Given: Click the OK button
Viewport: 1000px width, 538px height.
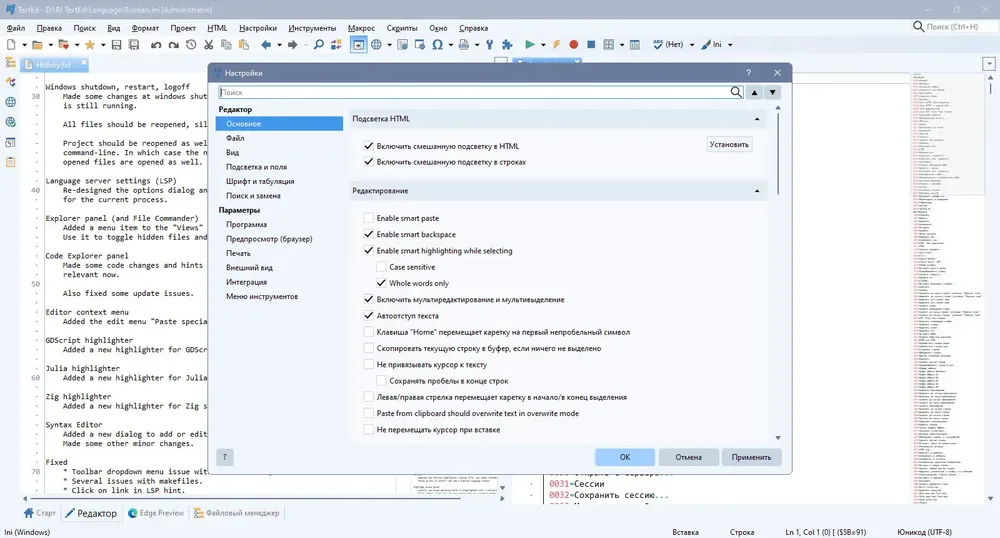Looking at the screenshot, I should [x=625, y=457].
